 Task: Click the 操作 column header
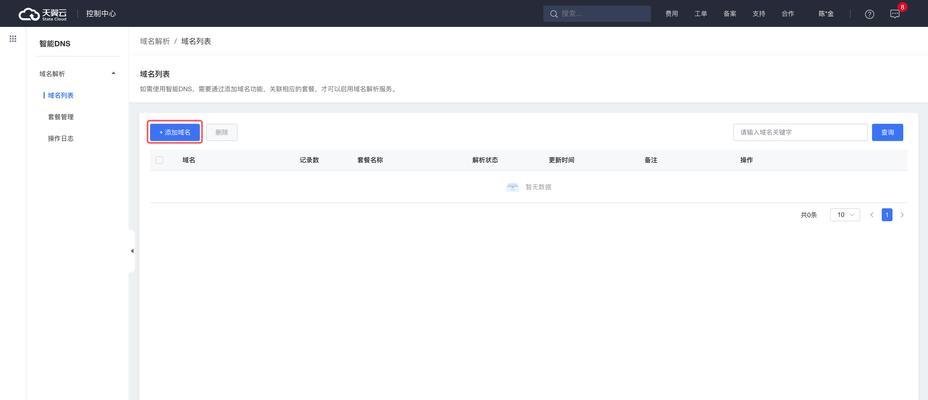pyautogui.click(x=746, y=160)
